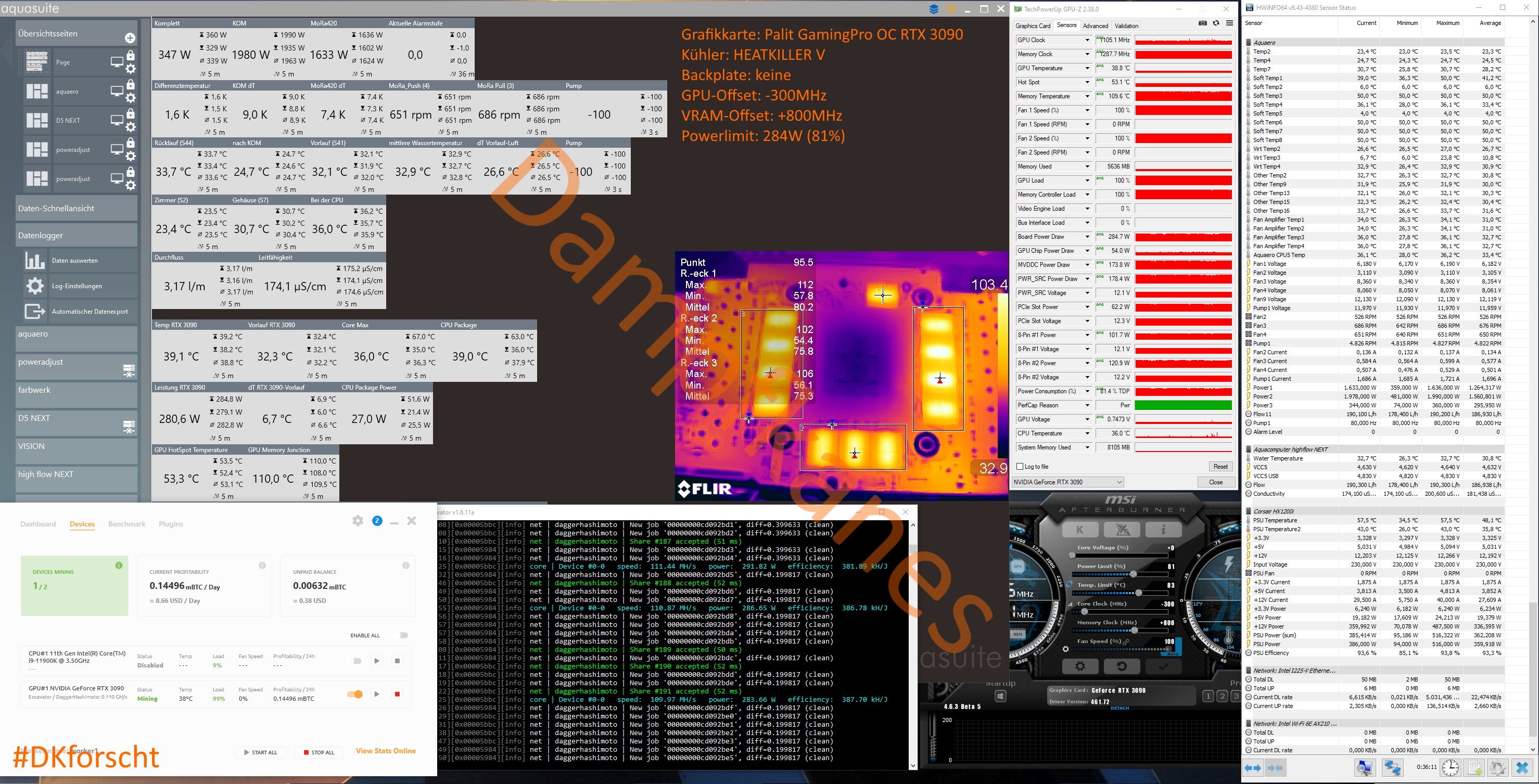Open fan speed settings gear in Afterburner
This screenshot has width=1539, height=784.
(1065, 648)
